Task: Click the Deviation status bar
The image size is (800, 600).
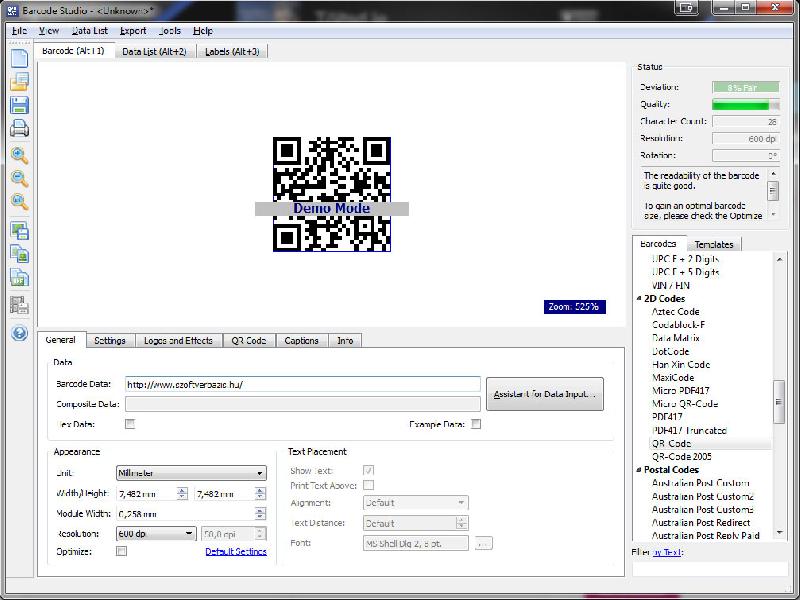Action: [745, 87]
